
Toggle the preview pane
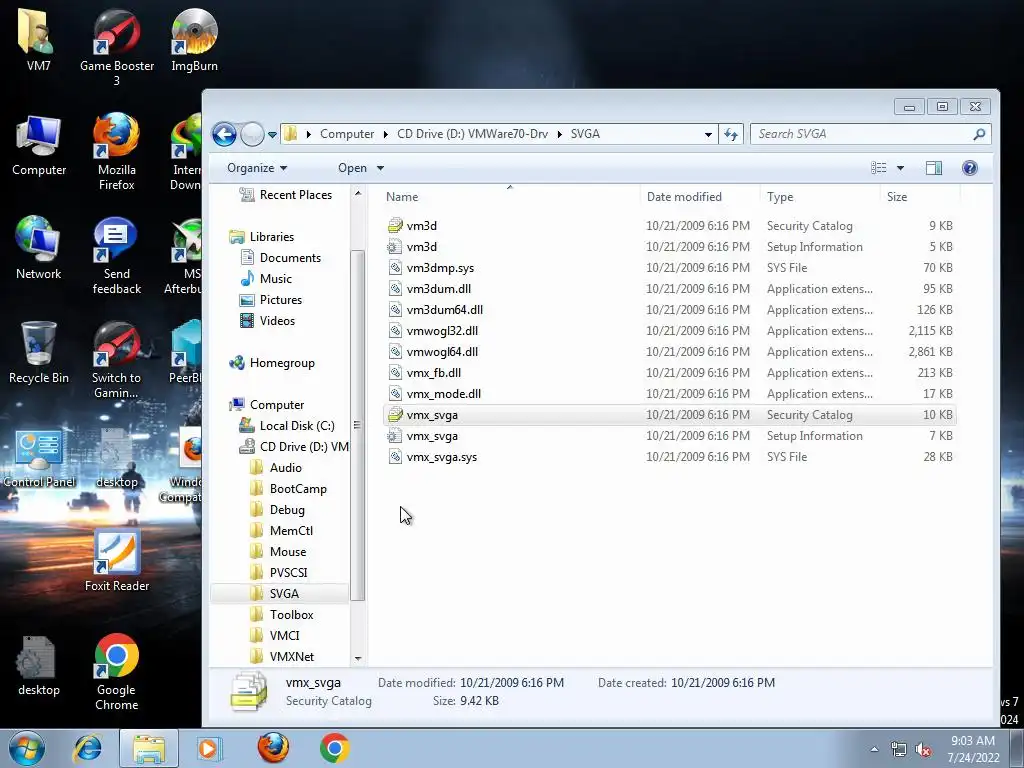(x=934, y=168)
